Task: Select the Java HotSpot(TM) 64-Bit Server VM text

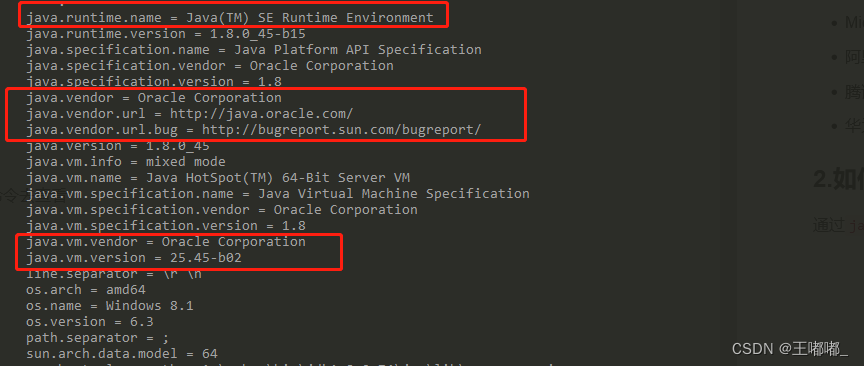Action: 278,177
